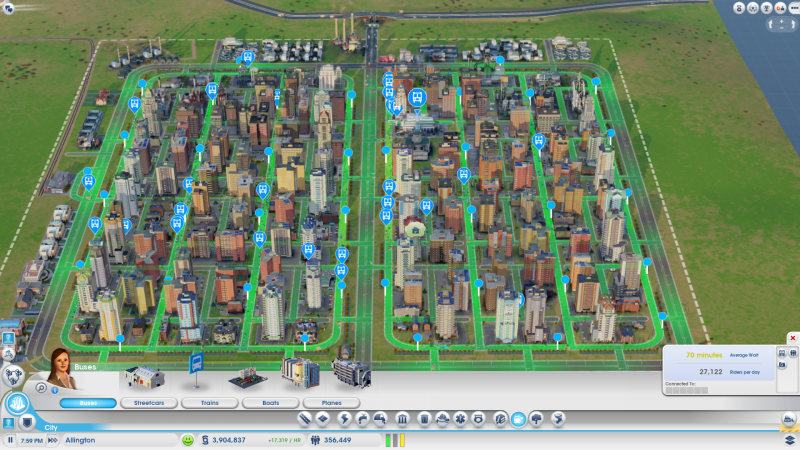Open the medal icon top right
Viewport: 800px width, 450px height.
coord(739,8)
